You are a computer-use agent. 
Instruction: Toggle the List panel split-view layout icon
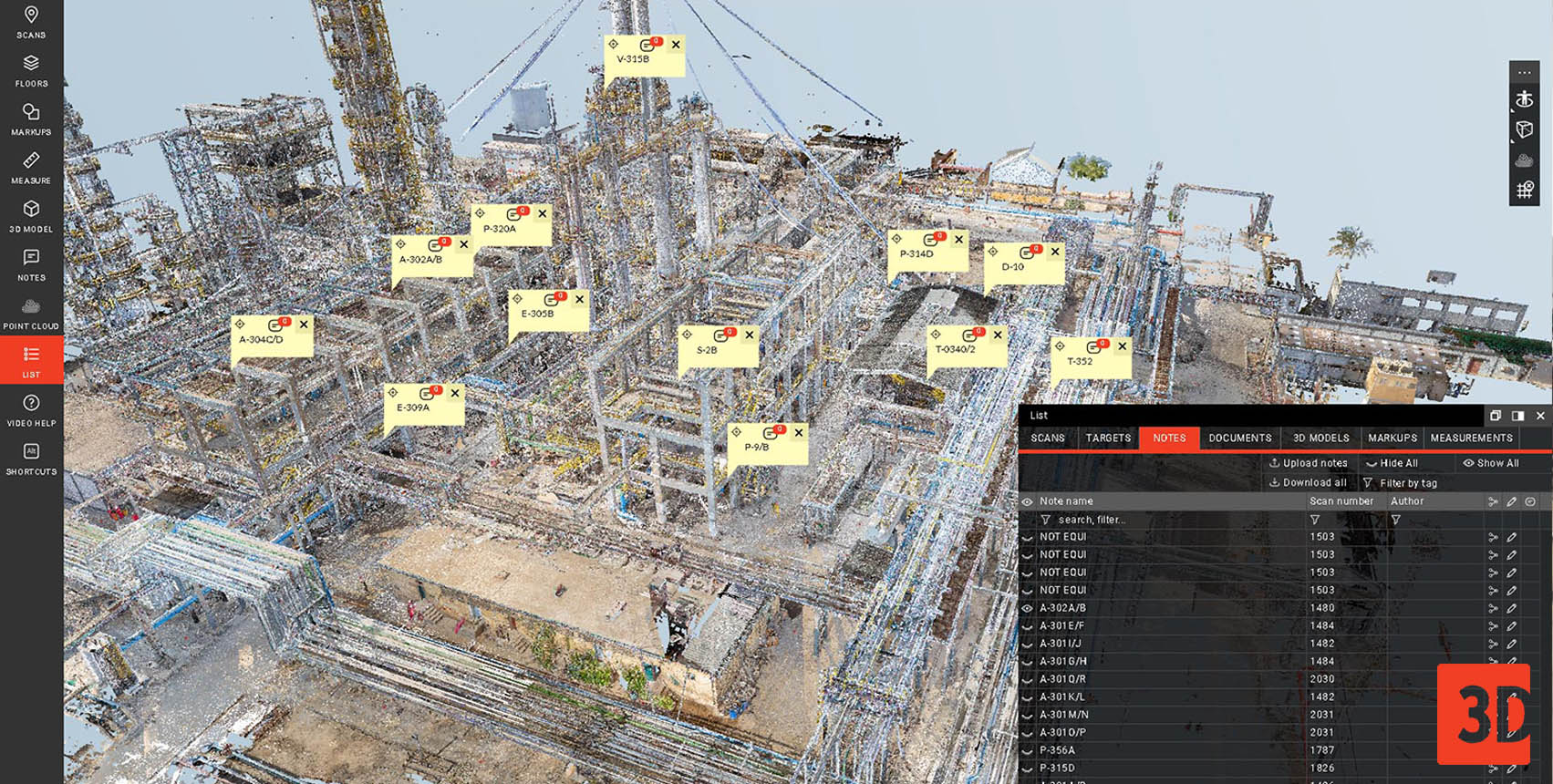coord(1517,416)
